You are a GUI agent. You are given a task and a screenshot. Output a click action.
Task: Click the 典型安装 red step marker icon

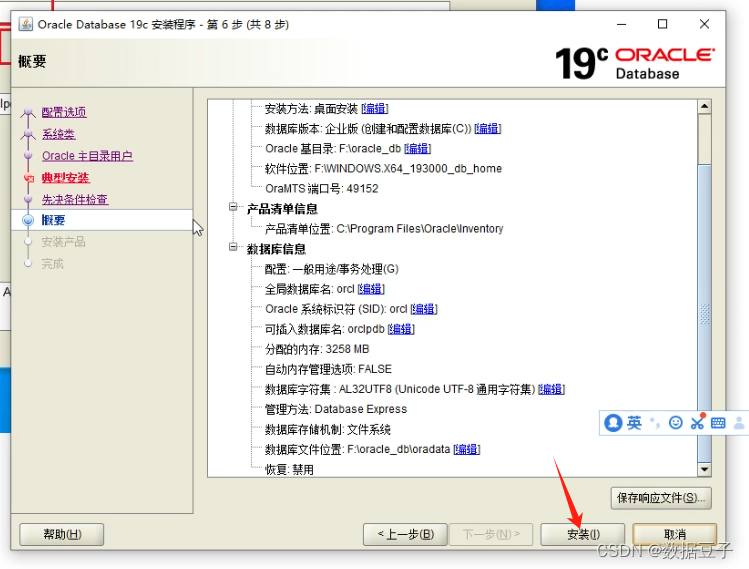(29, 178)
